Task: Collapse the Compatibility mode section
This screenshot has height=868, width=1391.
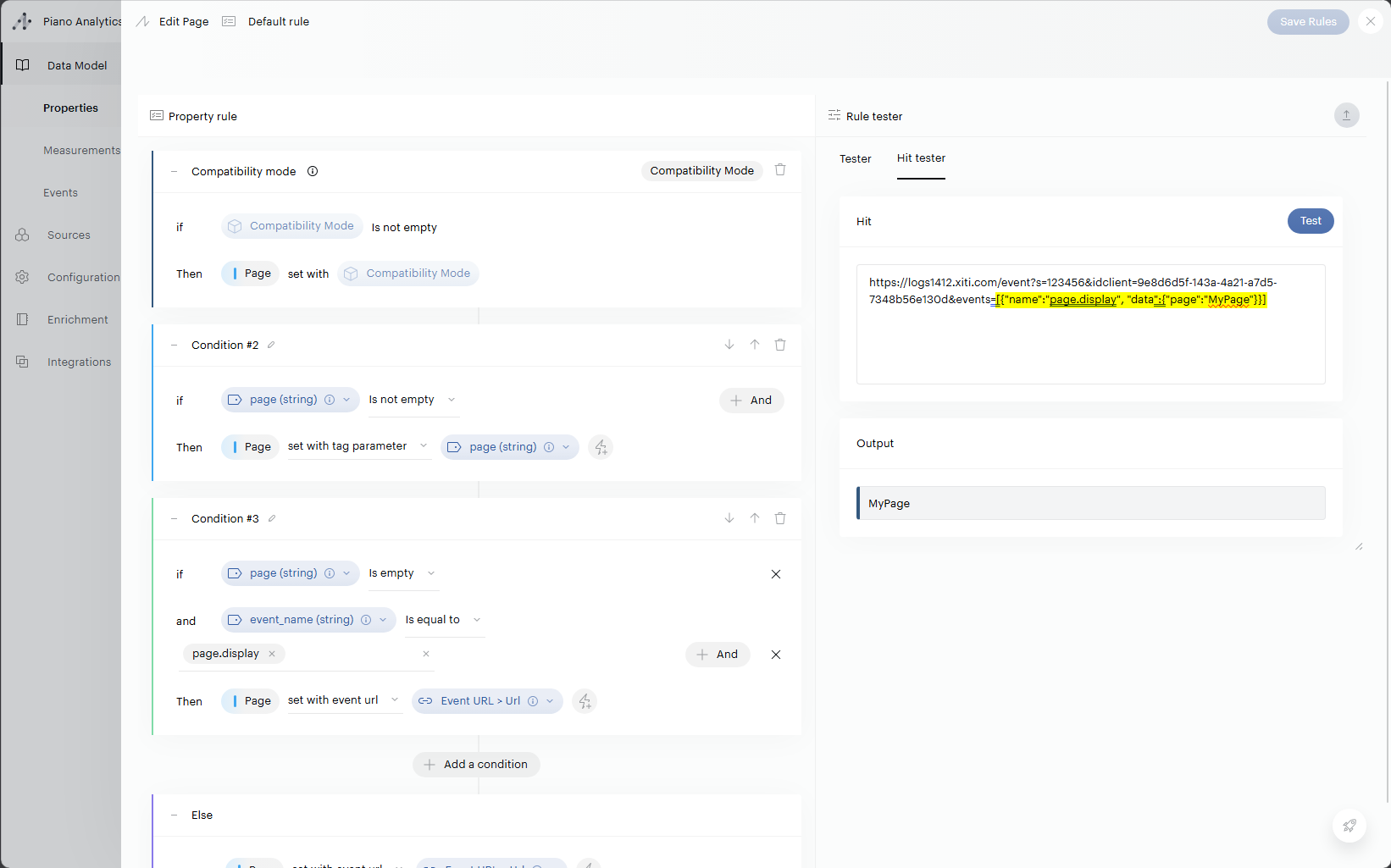Action: 175,171
